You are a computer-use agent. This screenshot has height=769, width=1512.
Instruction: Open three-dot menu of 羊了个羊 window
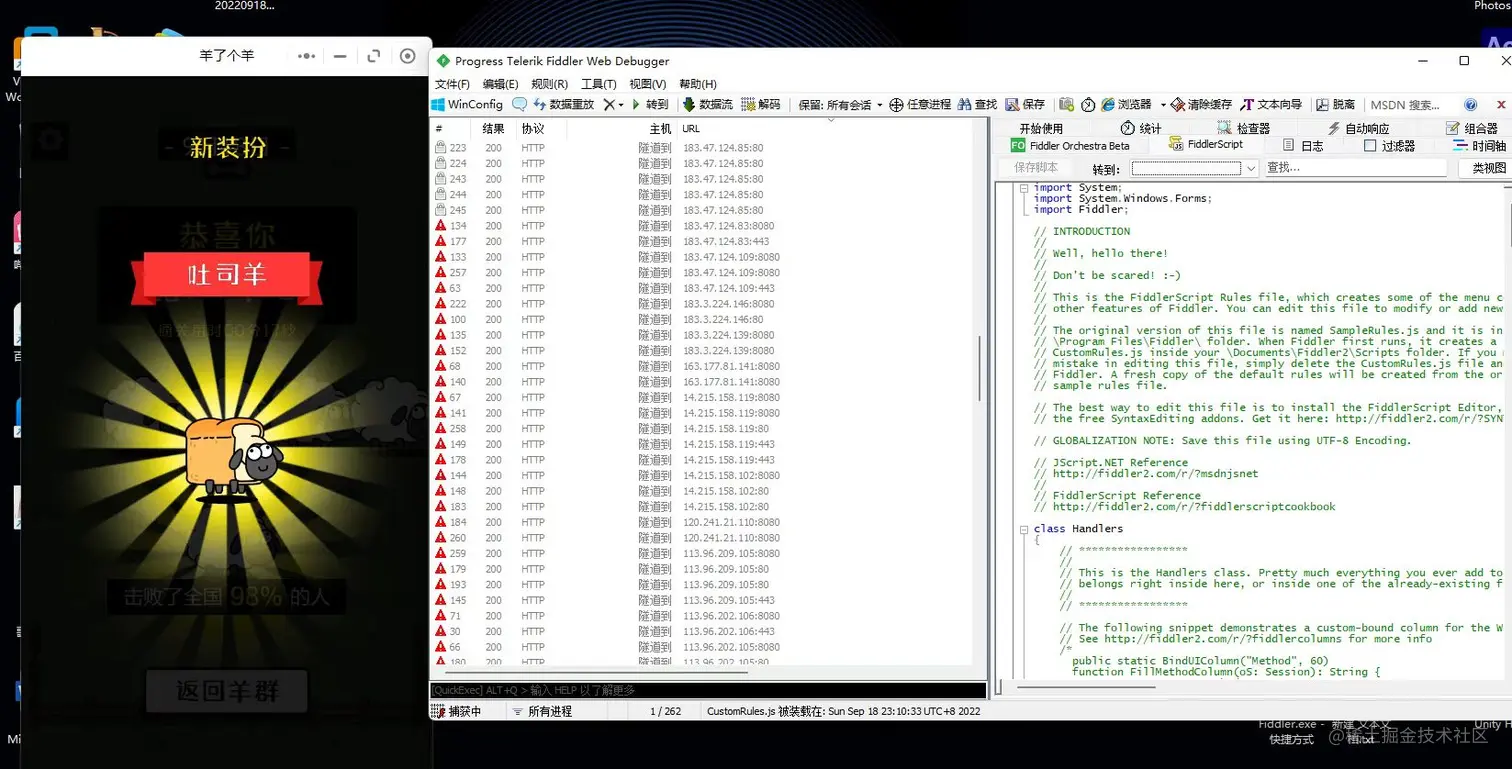click(307, 56)
